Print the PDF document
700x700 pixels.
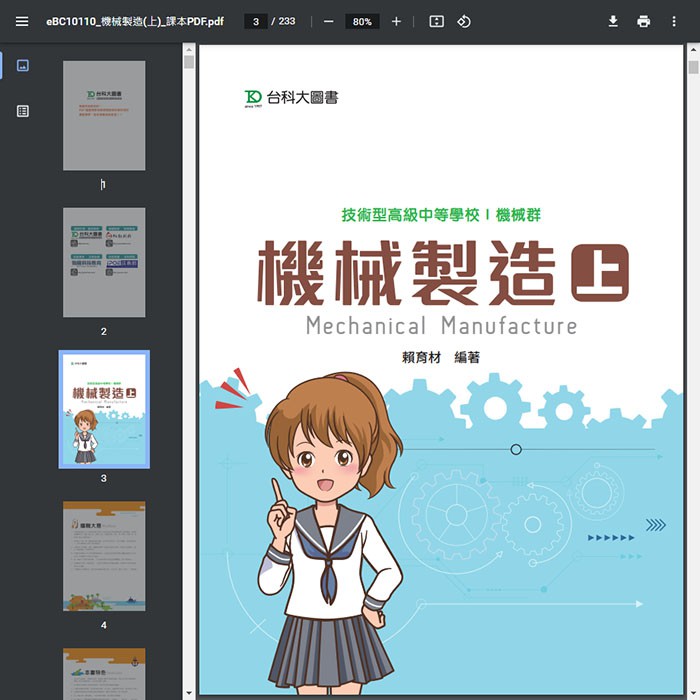[643, 21]
